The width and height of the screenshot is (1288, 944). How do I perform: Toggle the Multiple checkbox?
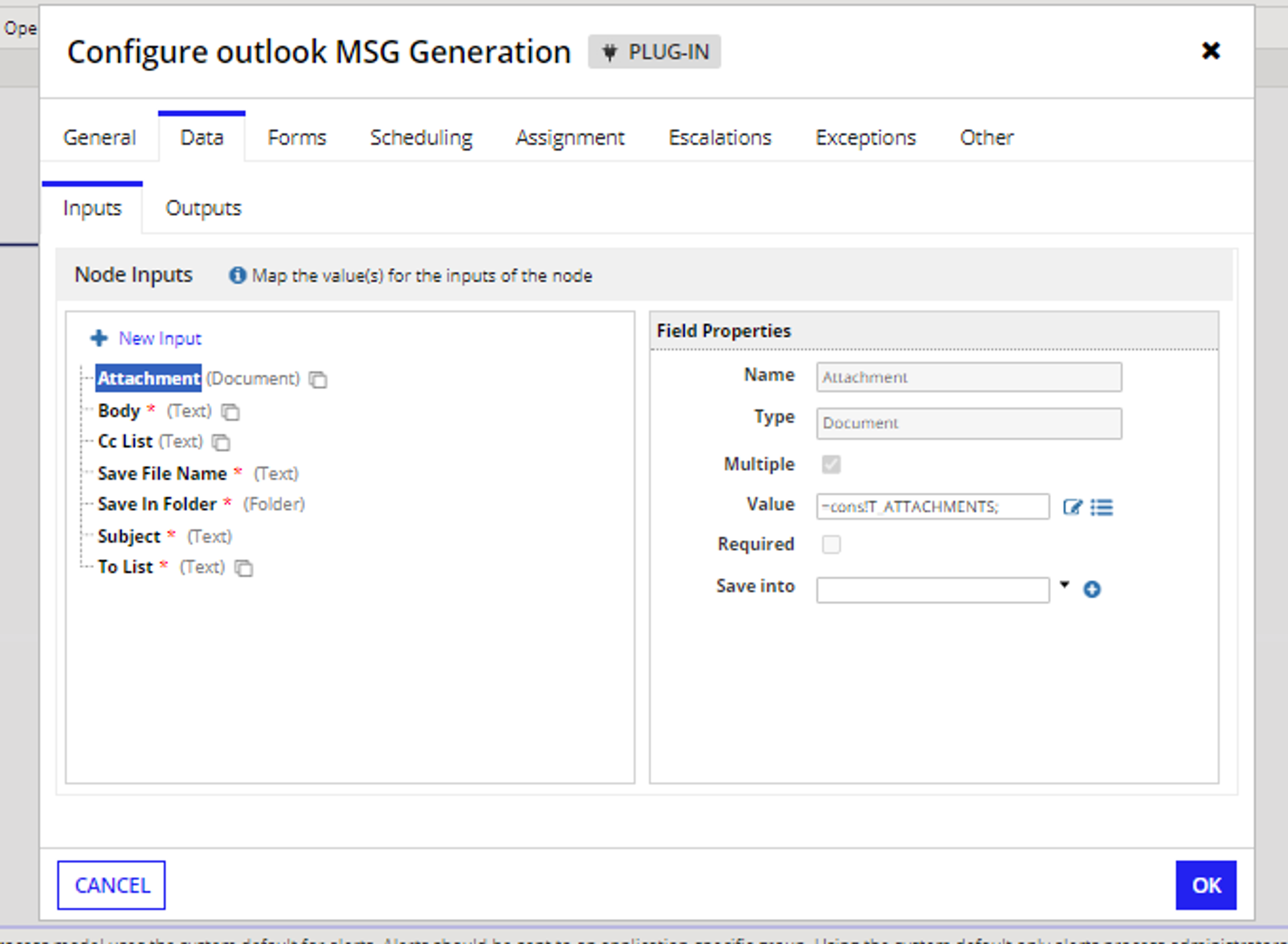click(x=831, y=464)
